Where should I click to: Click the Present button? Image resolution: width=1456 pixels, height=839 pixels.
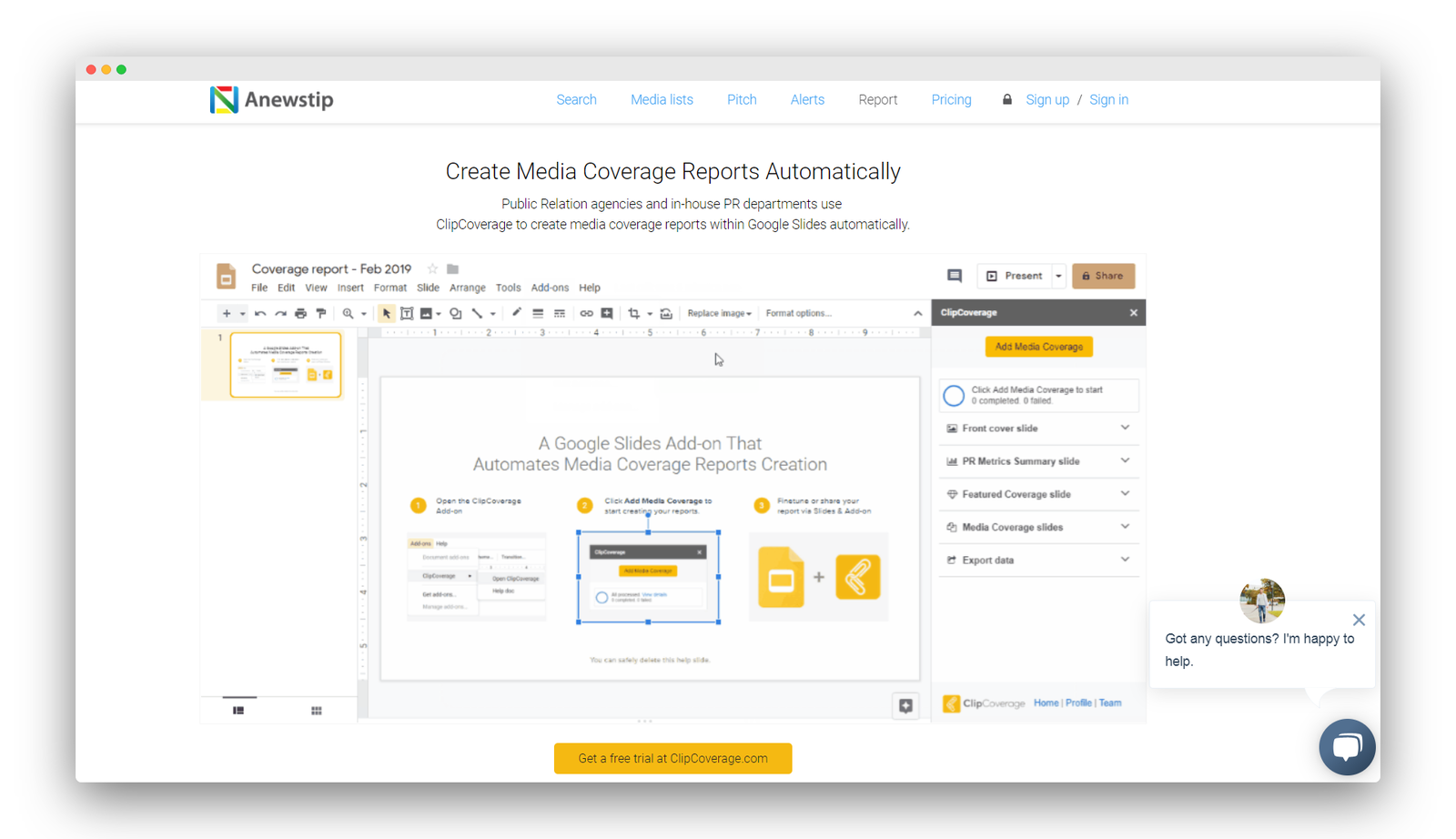[x=1015, y=276]
